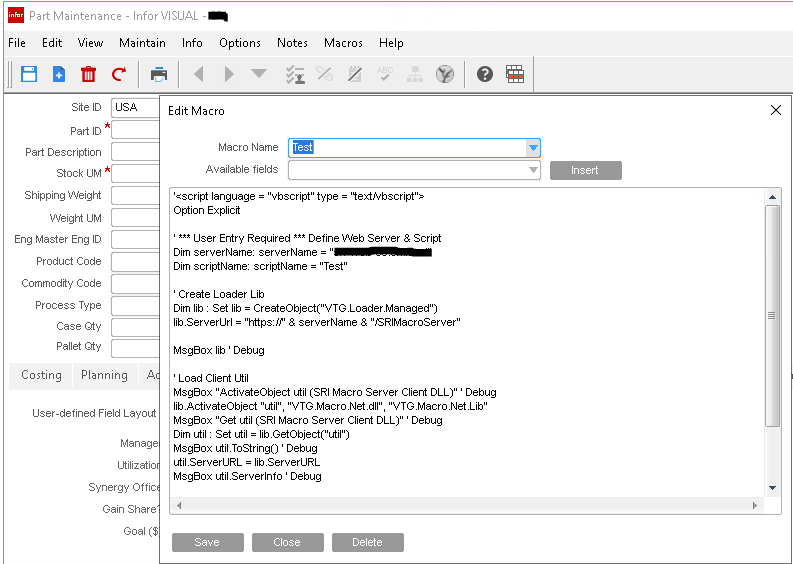Click the Case Qty input field
This screenshot has height=564, width=793.
pos(136,327)
